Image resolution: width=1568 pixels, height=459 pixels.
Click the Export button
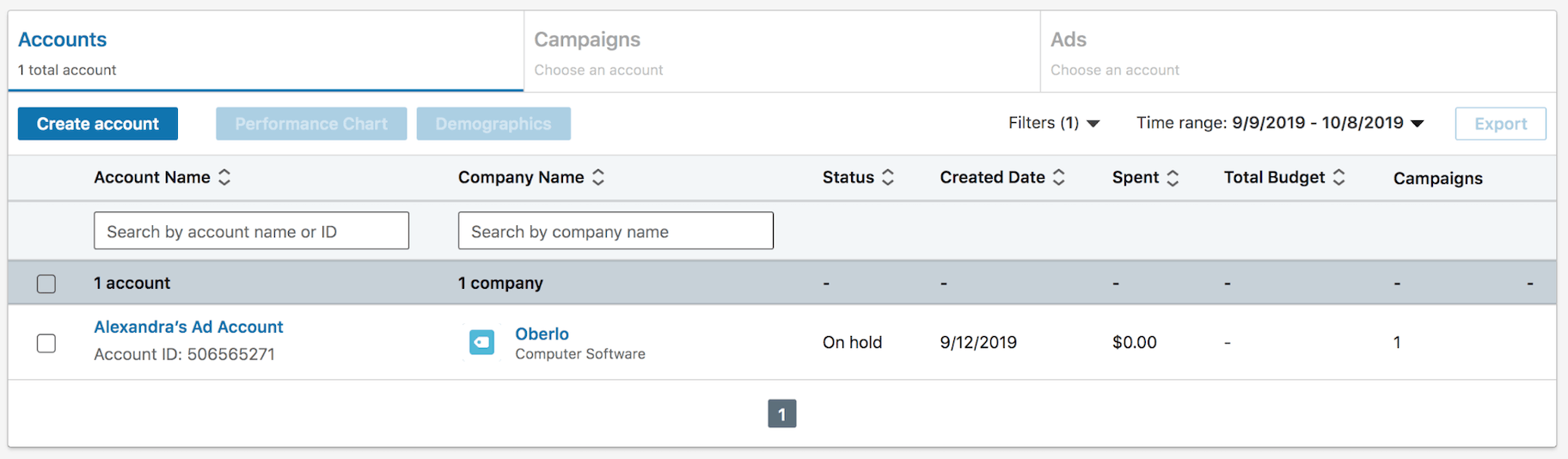[1500, 124]
